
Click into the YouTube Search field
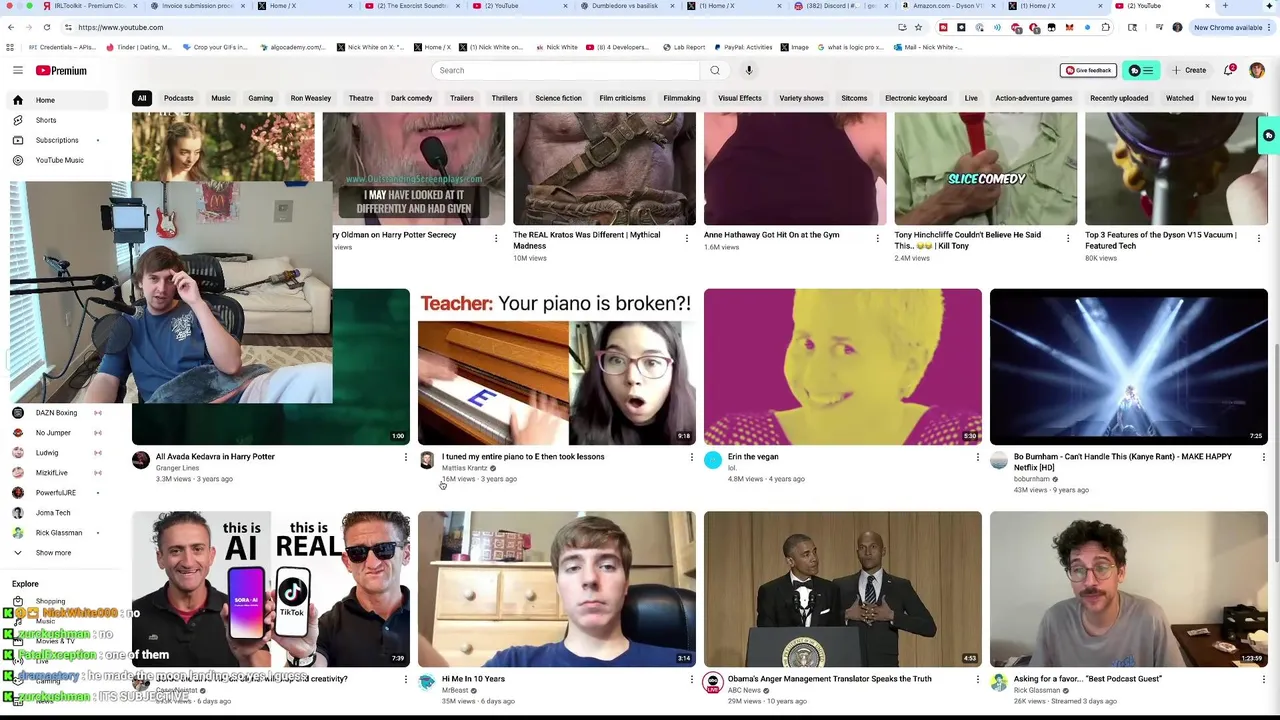click(x=566, y=70)
